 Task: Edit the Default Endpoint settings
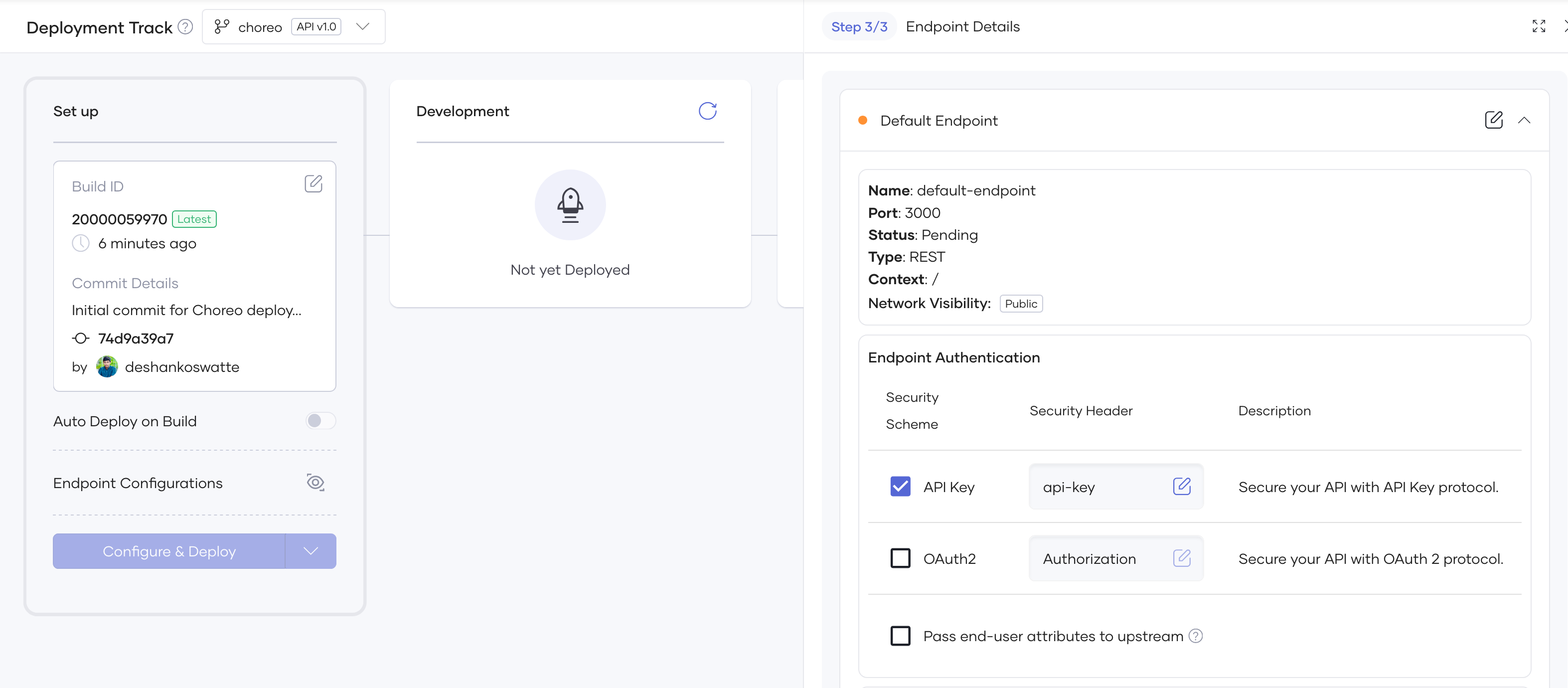pos(1494,120)
